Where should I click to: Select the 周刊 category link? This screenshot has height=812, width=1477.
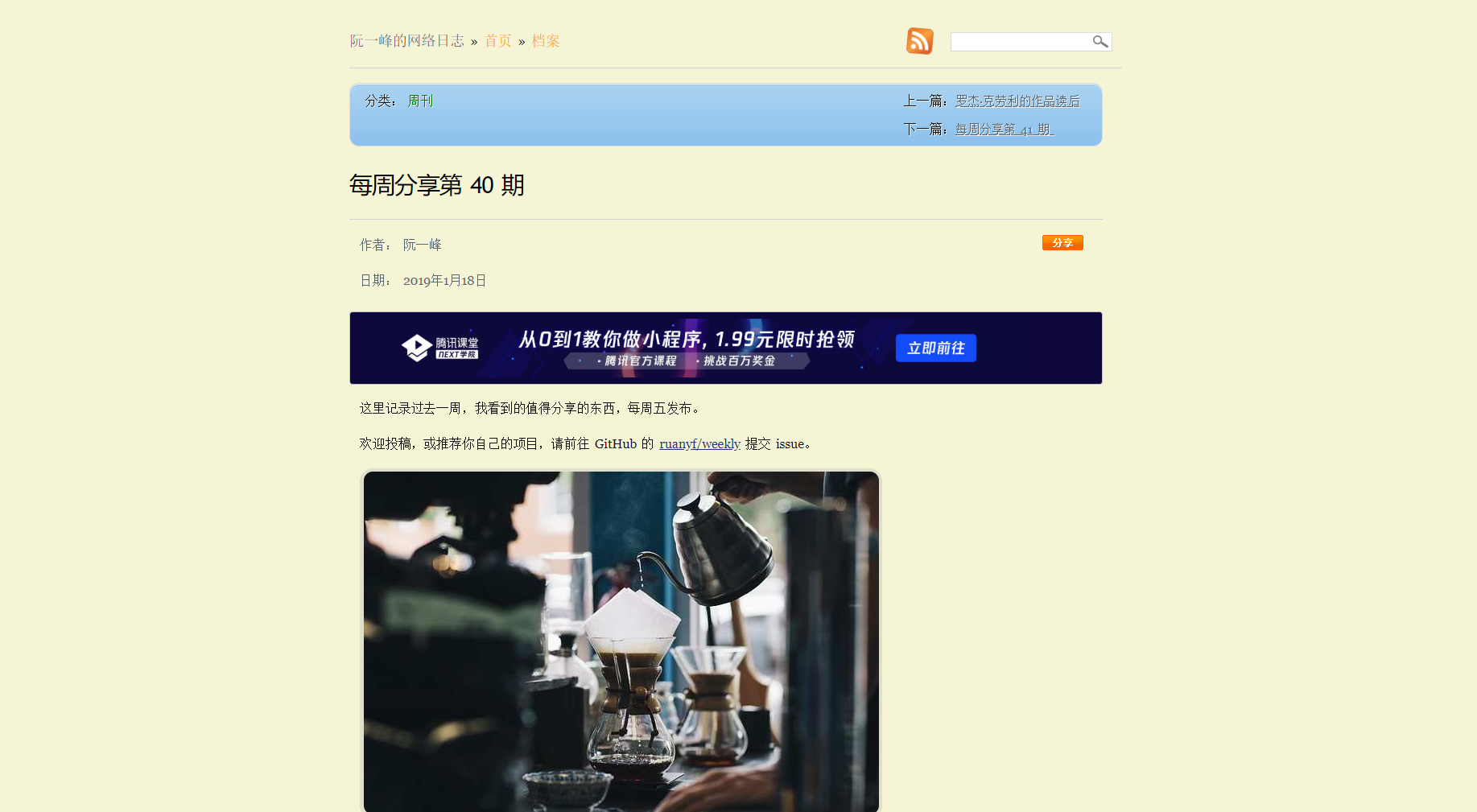[420, 101]
